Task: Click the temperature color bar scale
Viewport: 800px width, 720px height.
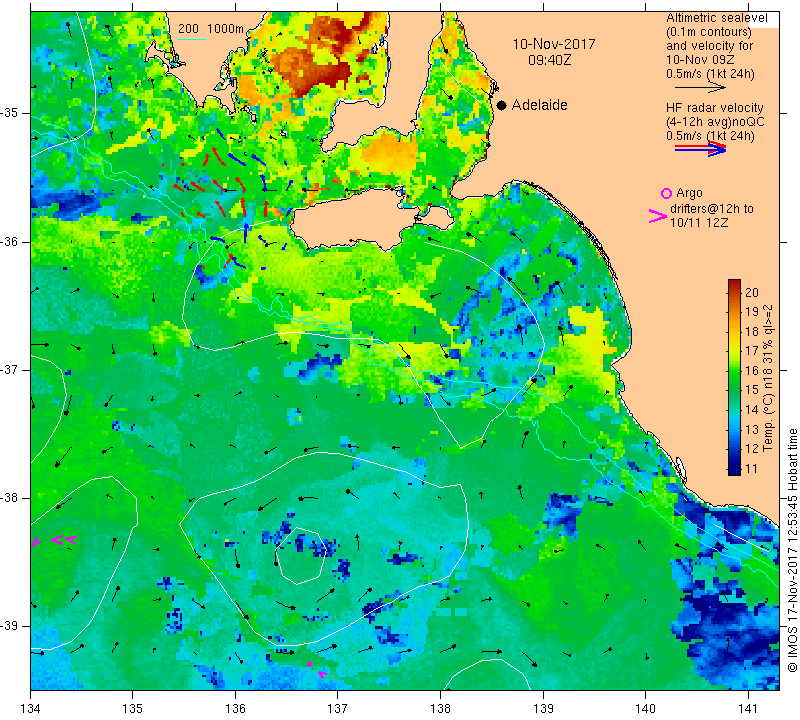Action: pyautogui.click(x=734, y=377)
